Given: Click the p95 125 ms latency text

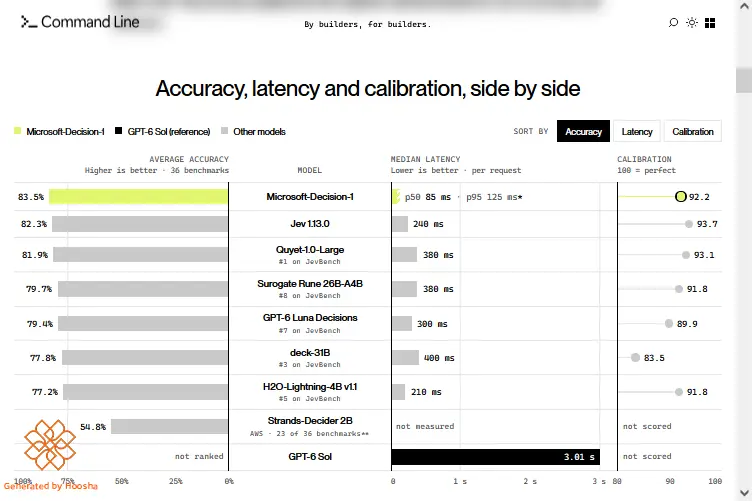Looking at the screenshot, I should (494, 197).
